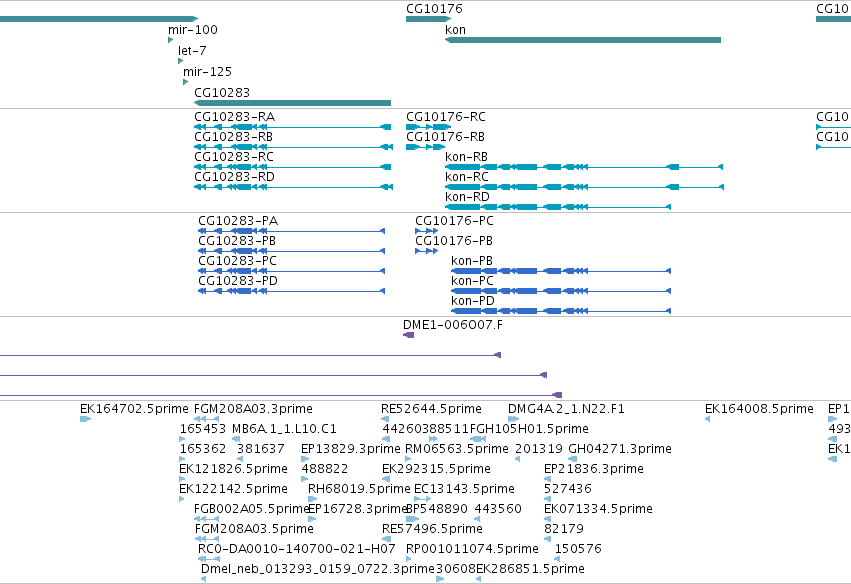Click the Dmel_neb_013293_0159_0722.3prime label
Viewport: 851px width, 584px height.
317,569
